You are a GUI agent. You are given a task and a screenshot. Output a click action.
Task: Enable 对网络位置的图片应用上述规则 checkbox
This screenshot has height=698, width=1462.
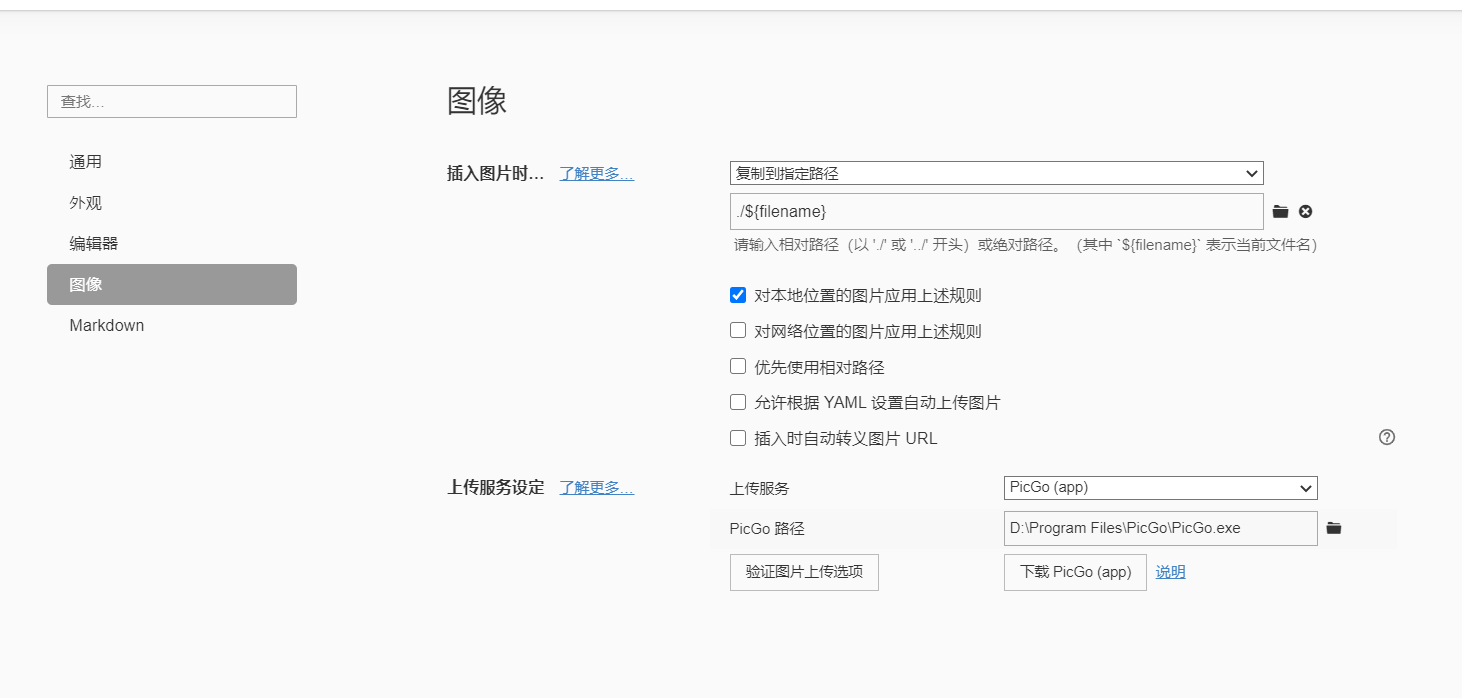coord(738,331)
